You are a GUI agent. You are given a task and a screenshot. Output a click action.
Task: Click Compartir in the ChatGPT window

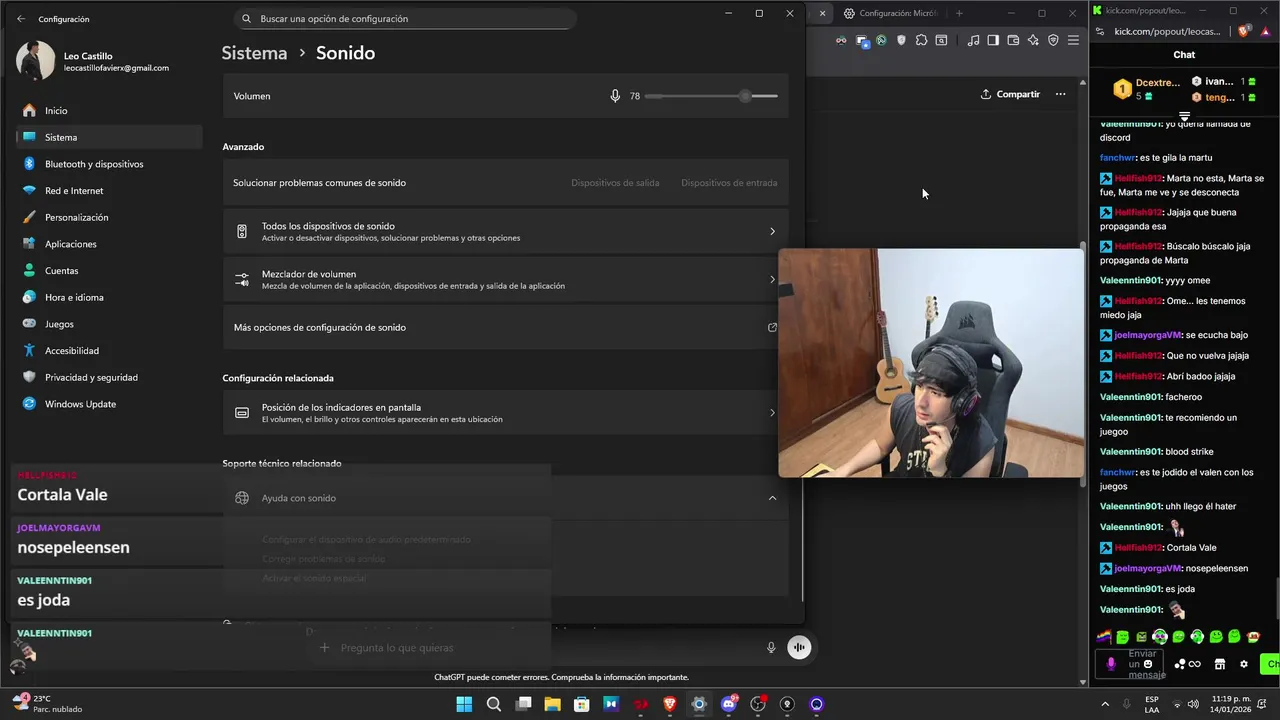point(1010,94)
